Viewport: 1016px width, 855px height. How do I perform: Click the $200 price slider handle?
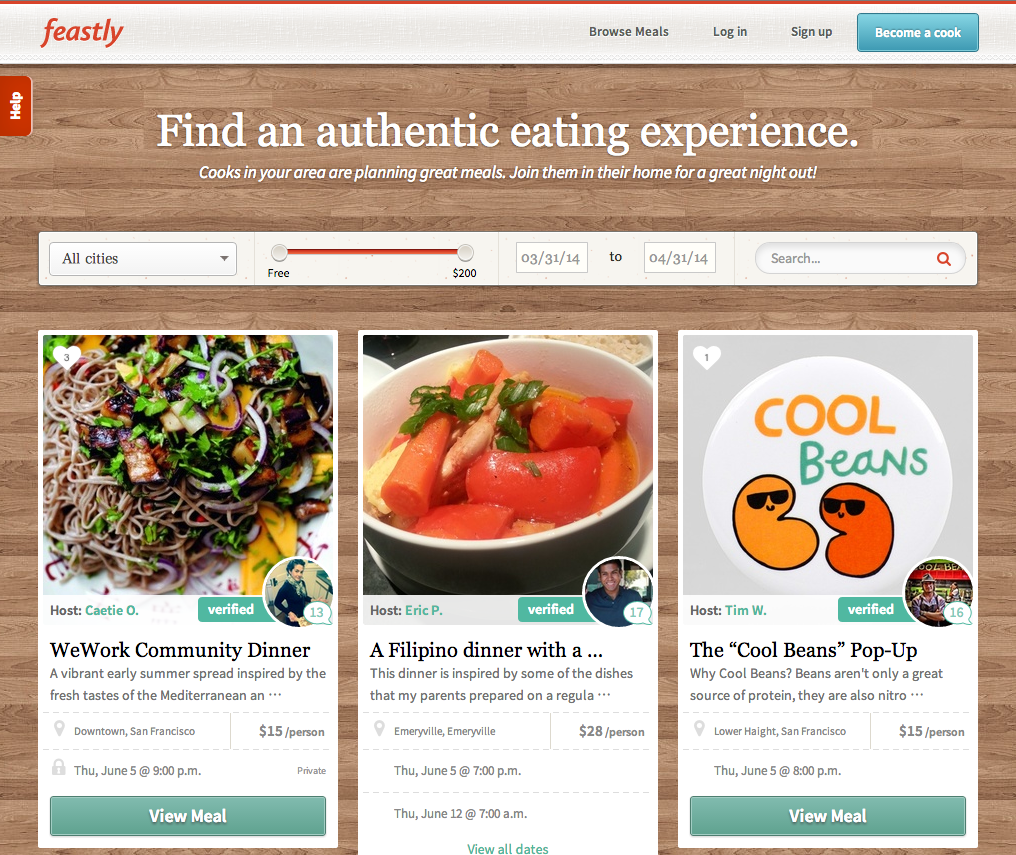click(x=465, y=253)
